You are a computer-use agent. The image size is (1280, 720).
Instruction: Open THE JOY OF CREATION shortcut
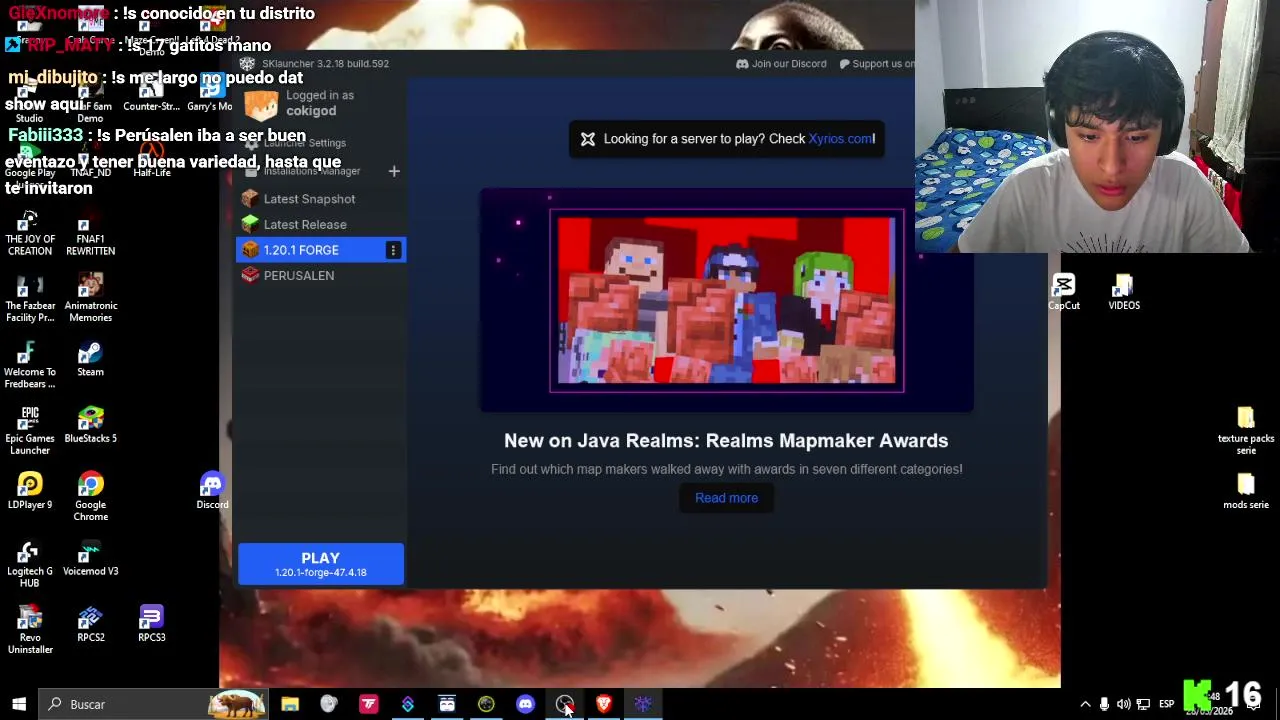30,233
